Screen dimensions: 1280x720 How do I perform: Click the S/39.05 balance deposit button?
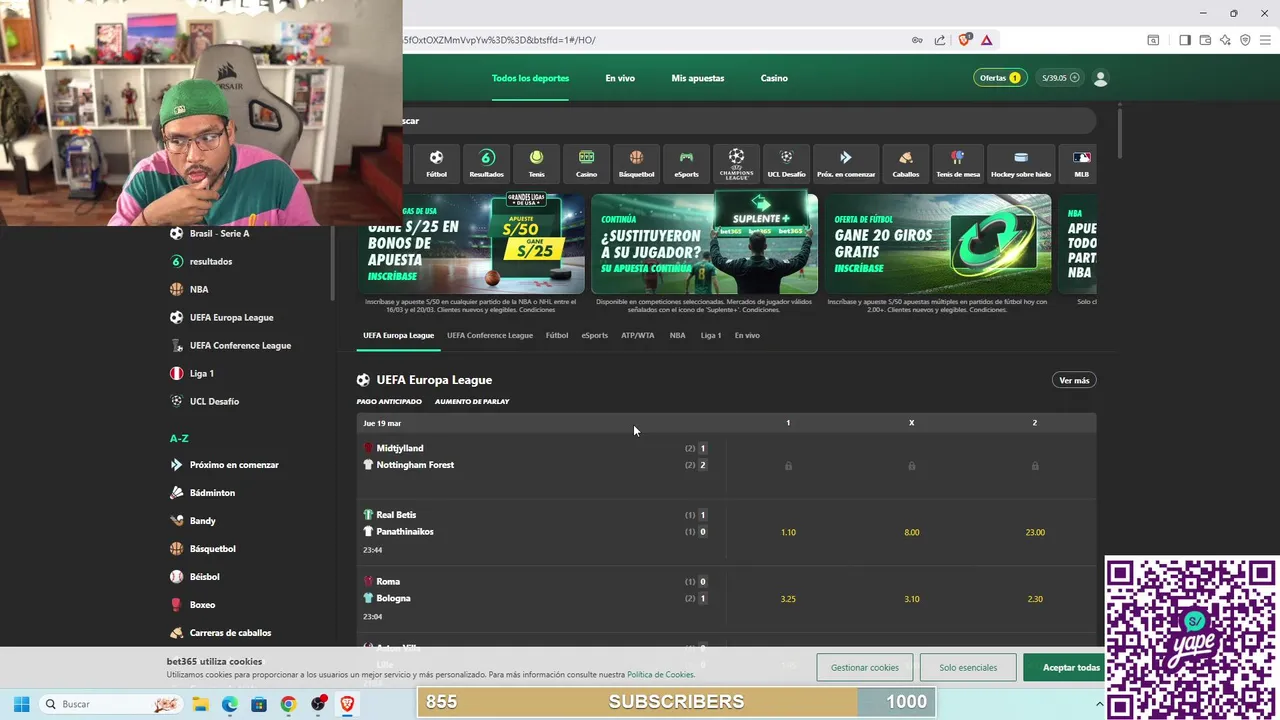point(1060,78)
